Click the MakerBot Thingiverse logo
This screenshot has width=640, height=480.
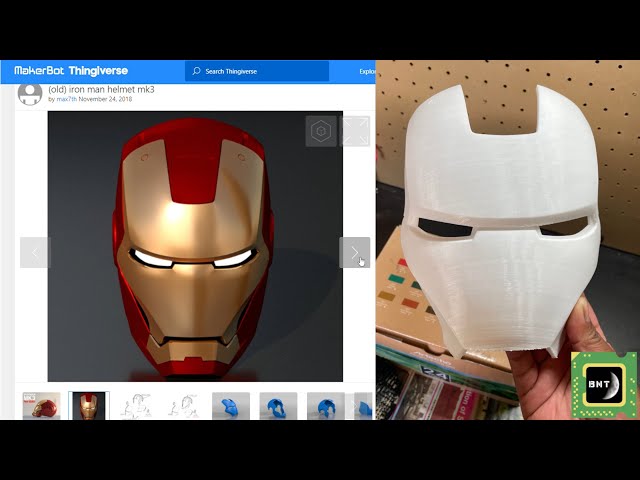coord(71,71)
